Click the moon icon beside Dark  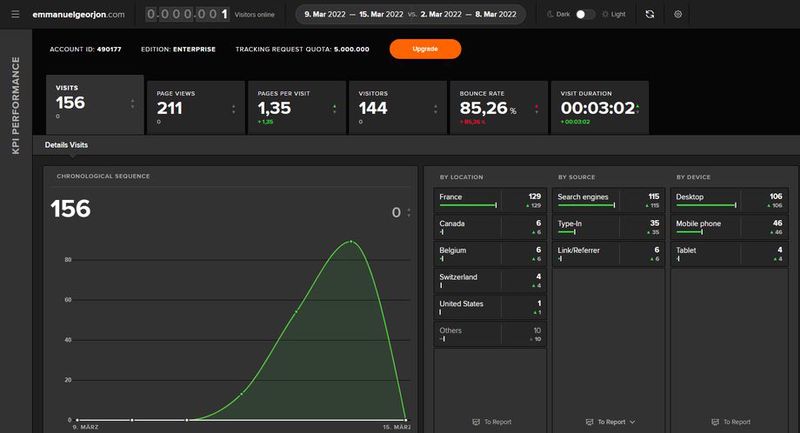tap(550, 14)
